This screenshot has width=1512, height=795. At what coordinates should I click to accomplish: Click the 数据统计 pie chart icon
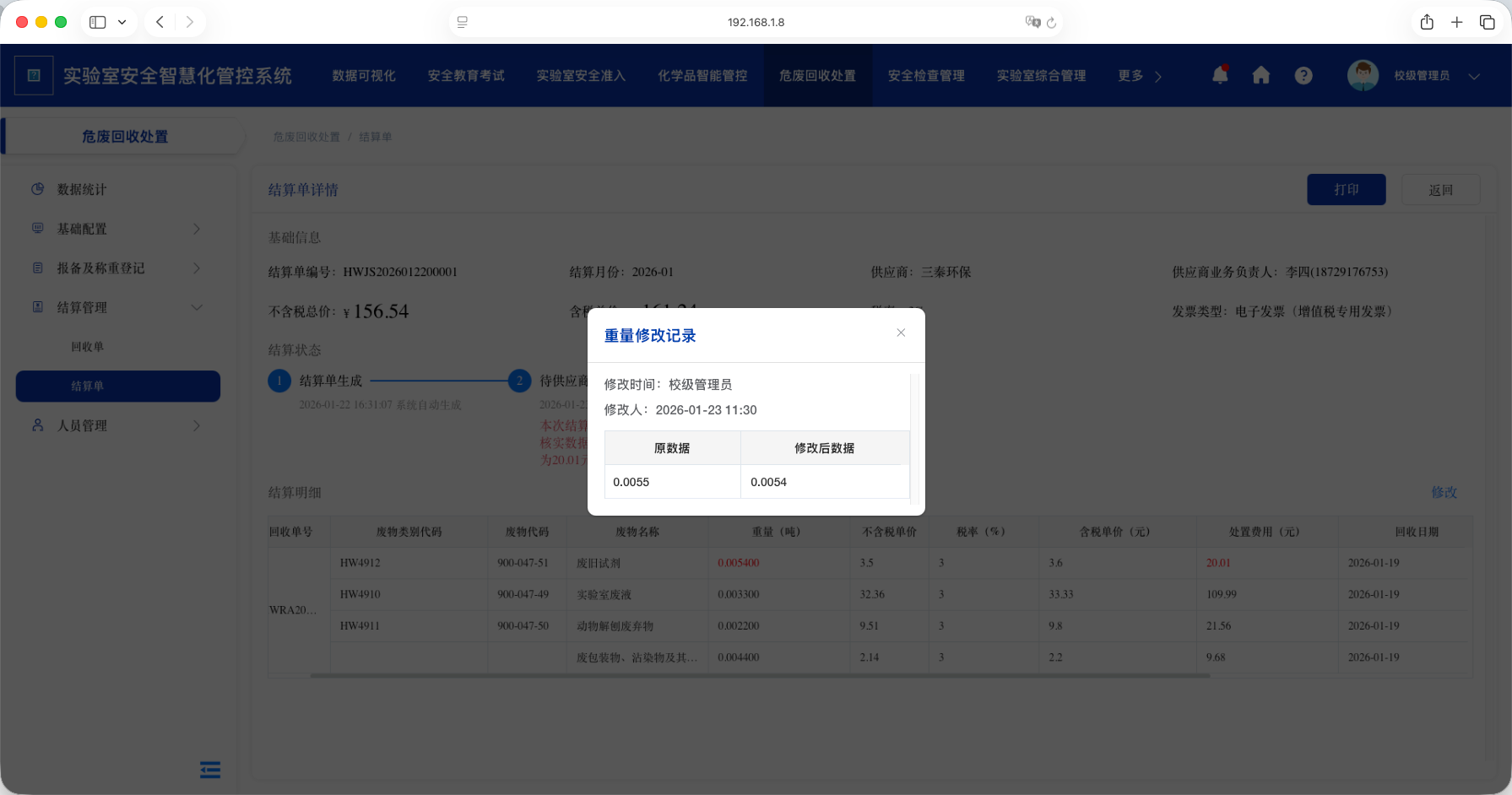(x=37, y=189)
